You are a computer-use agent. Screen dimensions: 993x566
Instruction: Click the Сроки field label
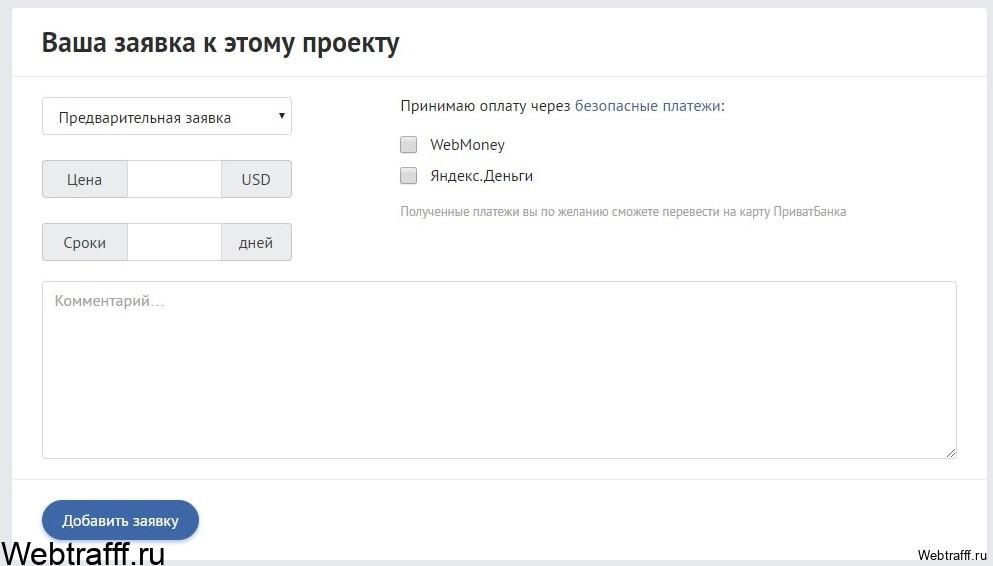[84, 242]
